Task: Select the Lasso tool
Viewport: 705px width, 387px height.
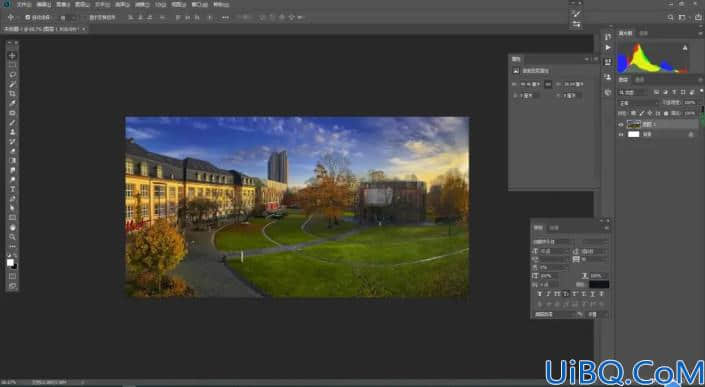Action: click(x=12, y=75)
